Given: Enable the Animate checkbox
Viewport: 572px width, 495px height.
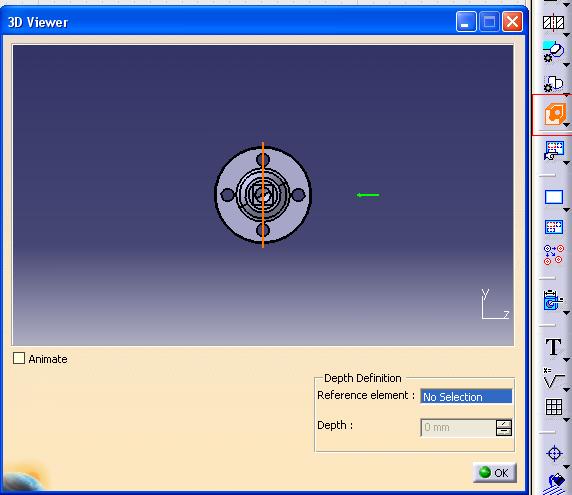Looking at the screenshot, I should 19,358.
